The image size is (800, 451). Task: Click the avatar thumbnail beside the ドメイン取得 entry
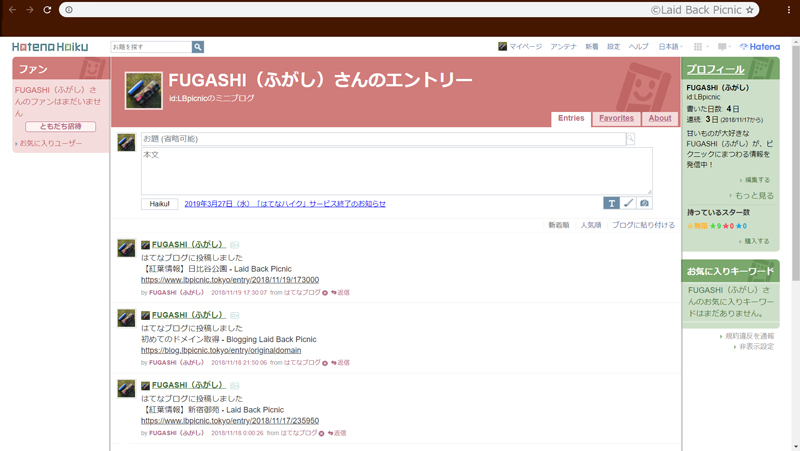(x=126, y=319)
